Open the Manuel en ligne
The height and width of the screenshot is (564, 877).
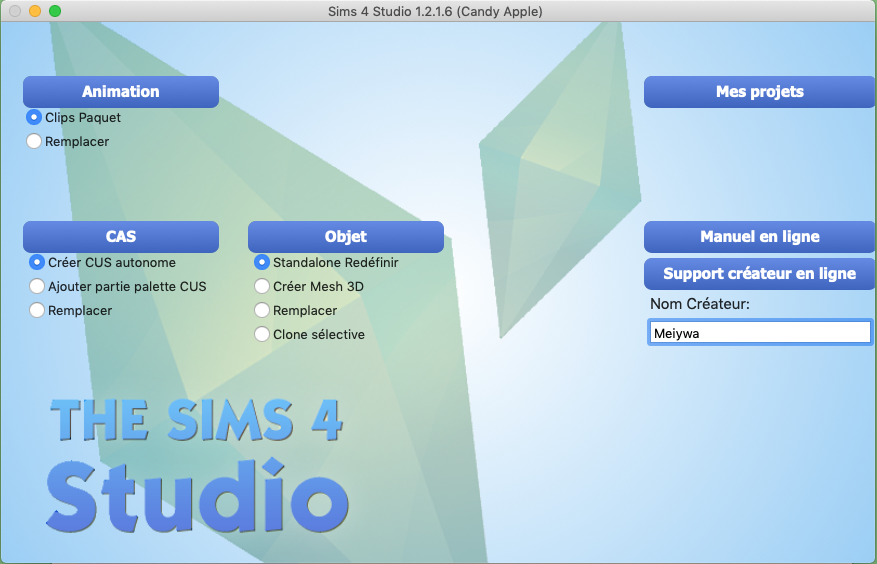(x=760, y=237)
